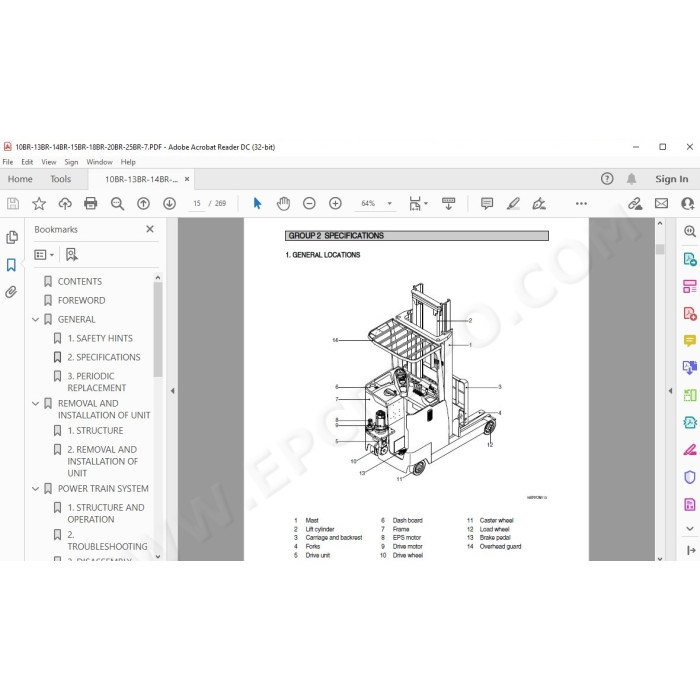Open 1. STRUCTURE bookmark
700x700 pixels.
pos(95,431)
